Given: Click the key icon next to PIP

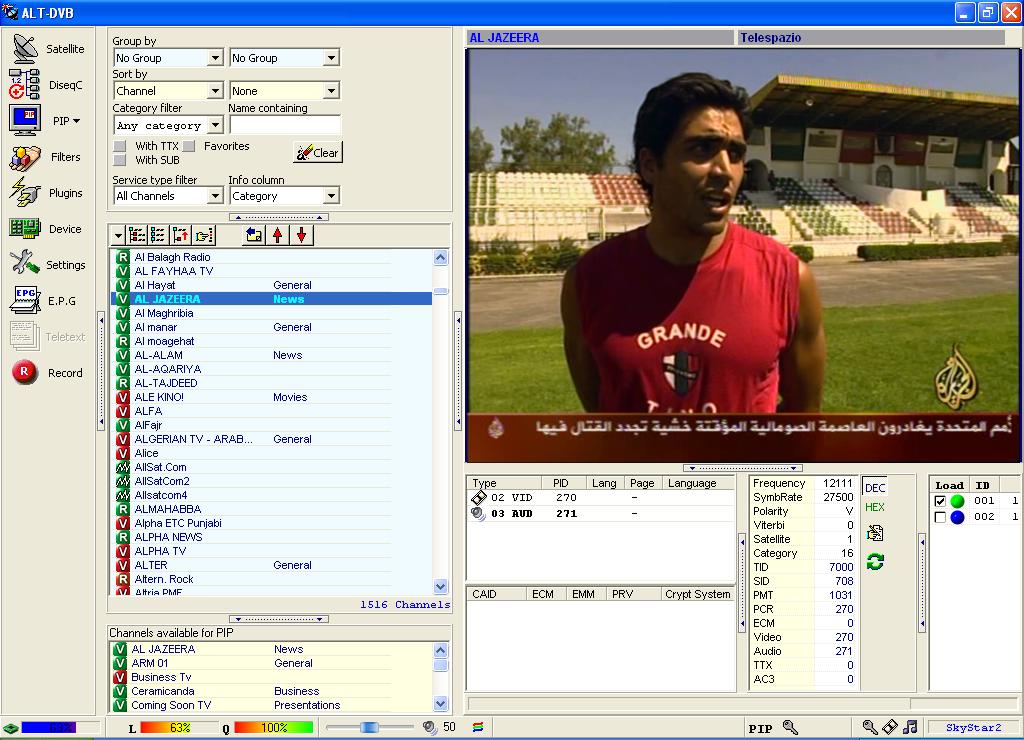Looking at the screenshot, I should (791, 727).
